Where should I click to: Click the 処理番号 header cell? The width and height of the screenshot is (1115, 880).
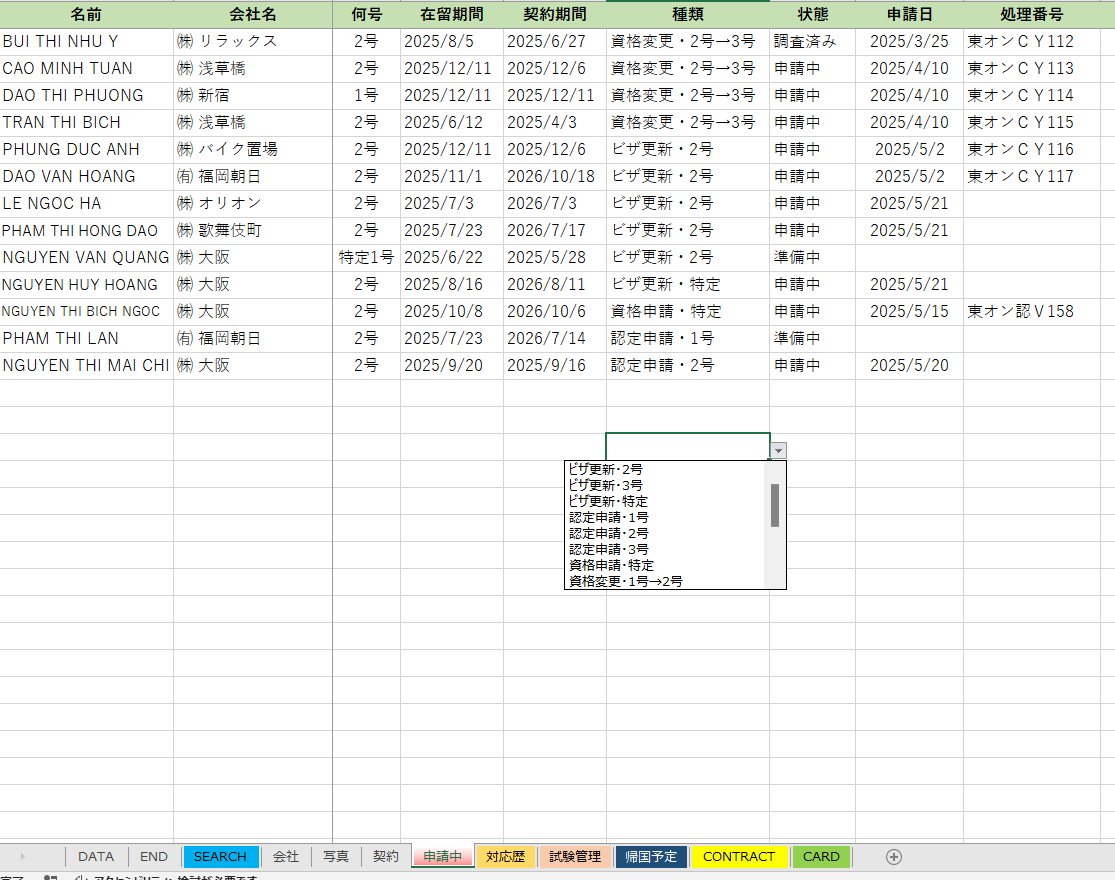[1031, 15]
